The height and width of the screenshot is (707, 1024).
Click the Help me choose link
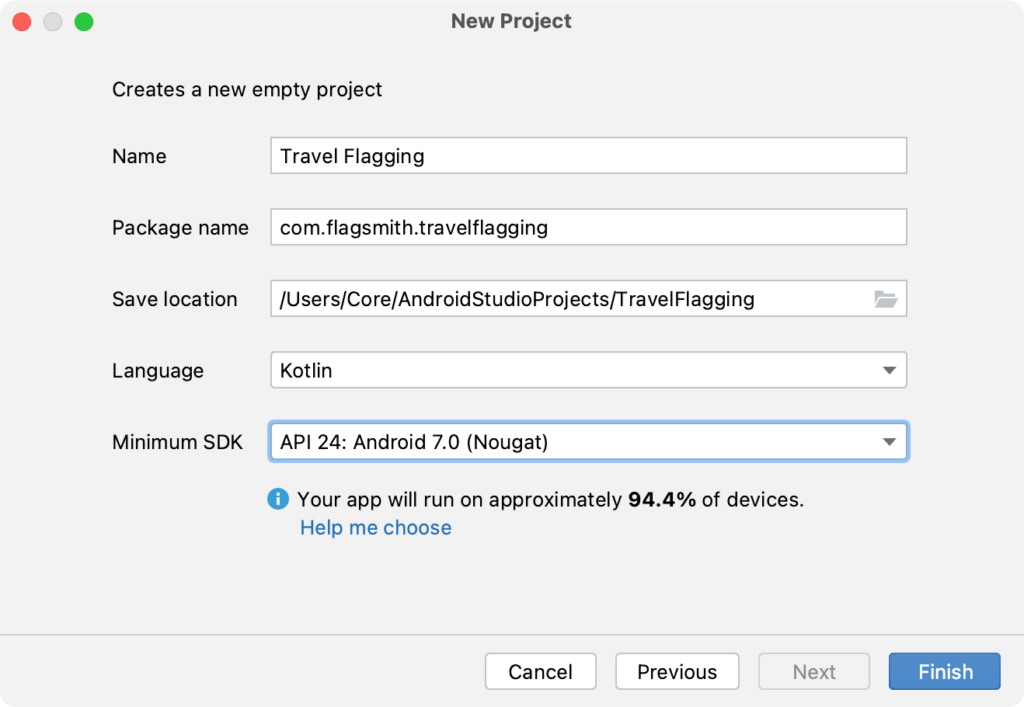click(x=376, y=528)
